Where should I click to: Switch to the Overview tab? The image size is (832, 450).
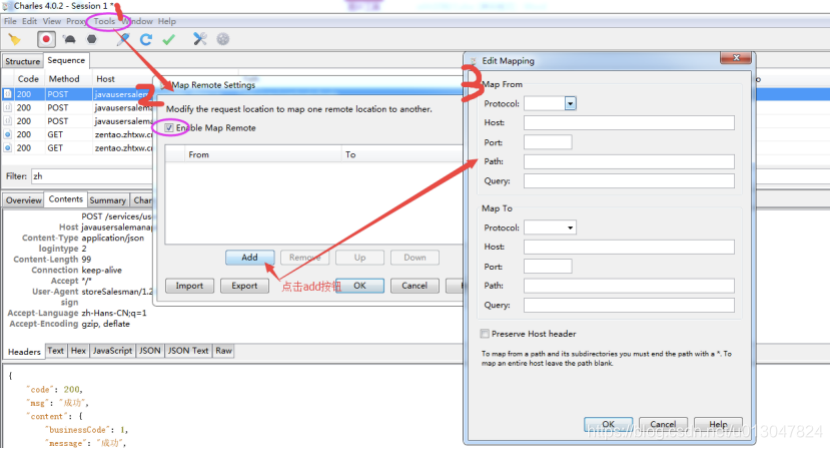(x=23, y=200)
